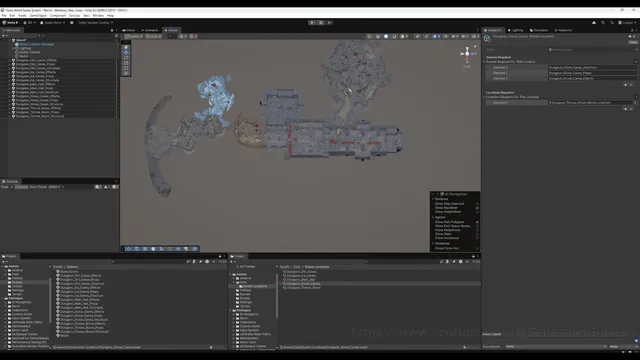This screenshot has height=360, width=640.
Task: Click the Hierarchy panel lock icon
Action: (x=112, y=30)
